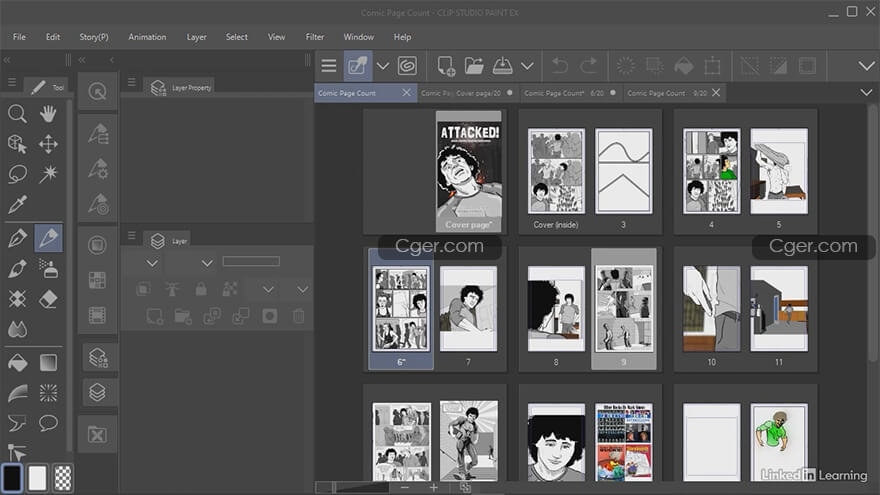Open the Quick Access circle icon
Viewport: 880px width, 495px height.
[x=97, y=91]
